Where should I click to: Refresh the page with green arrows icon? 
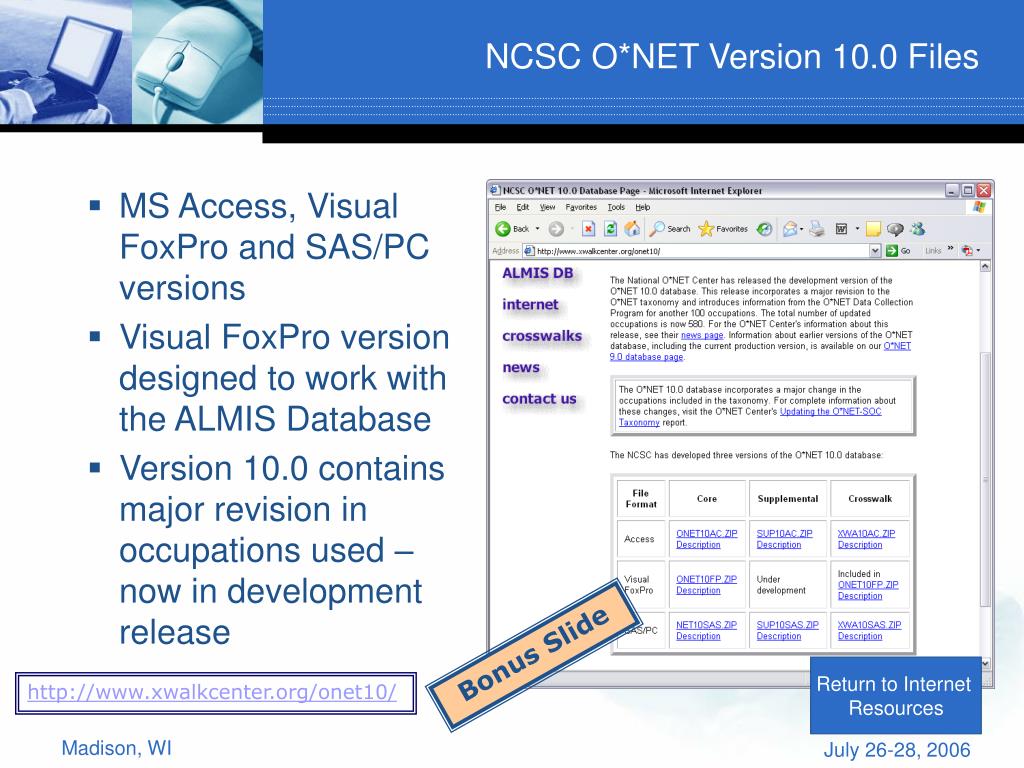(611, 229)
